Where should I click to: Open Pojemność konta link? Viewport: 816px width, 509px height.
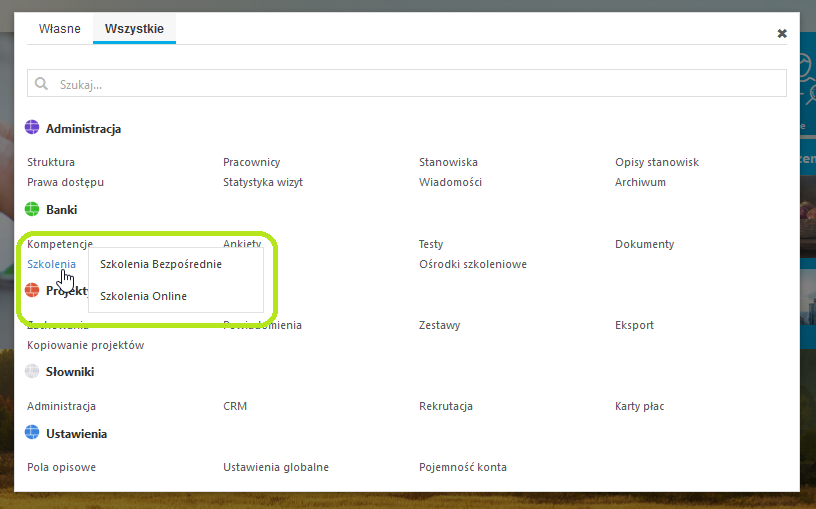tap(463, 467)
